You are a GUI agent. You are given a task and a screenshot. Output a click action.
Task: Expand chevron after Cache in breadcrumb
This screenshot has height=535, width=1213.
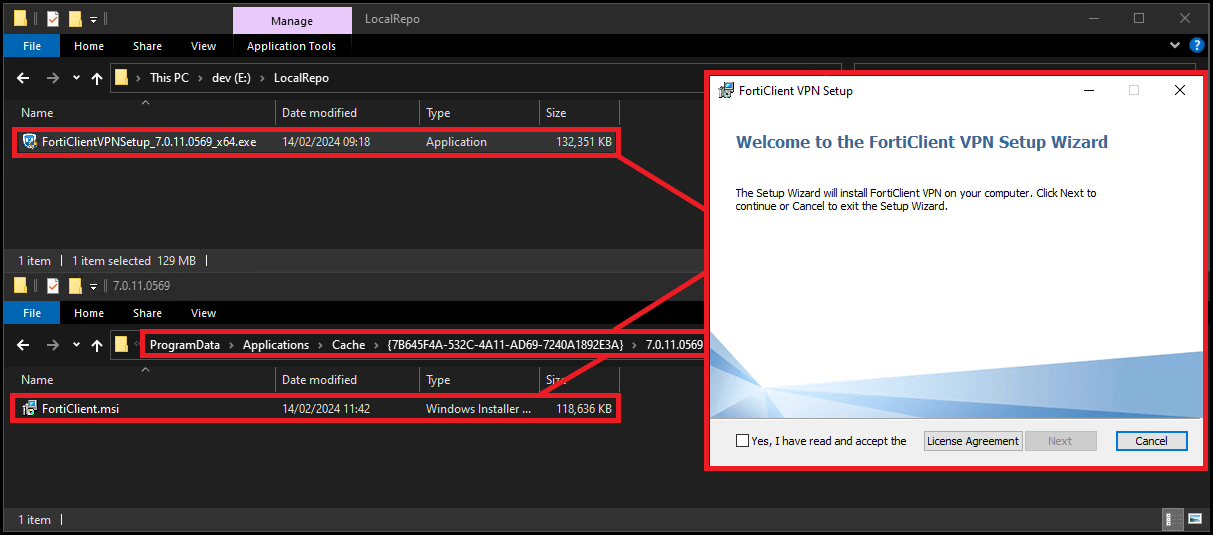tap(377, 345)
